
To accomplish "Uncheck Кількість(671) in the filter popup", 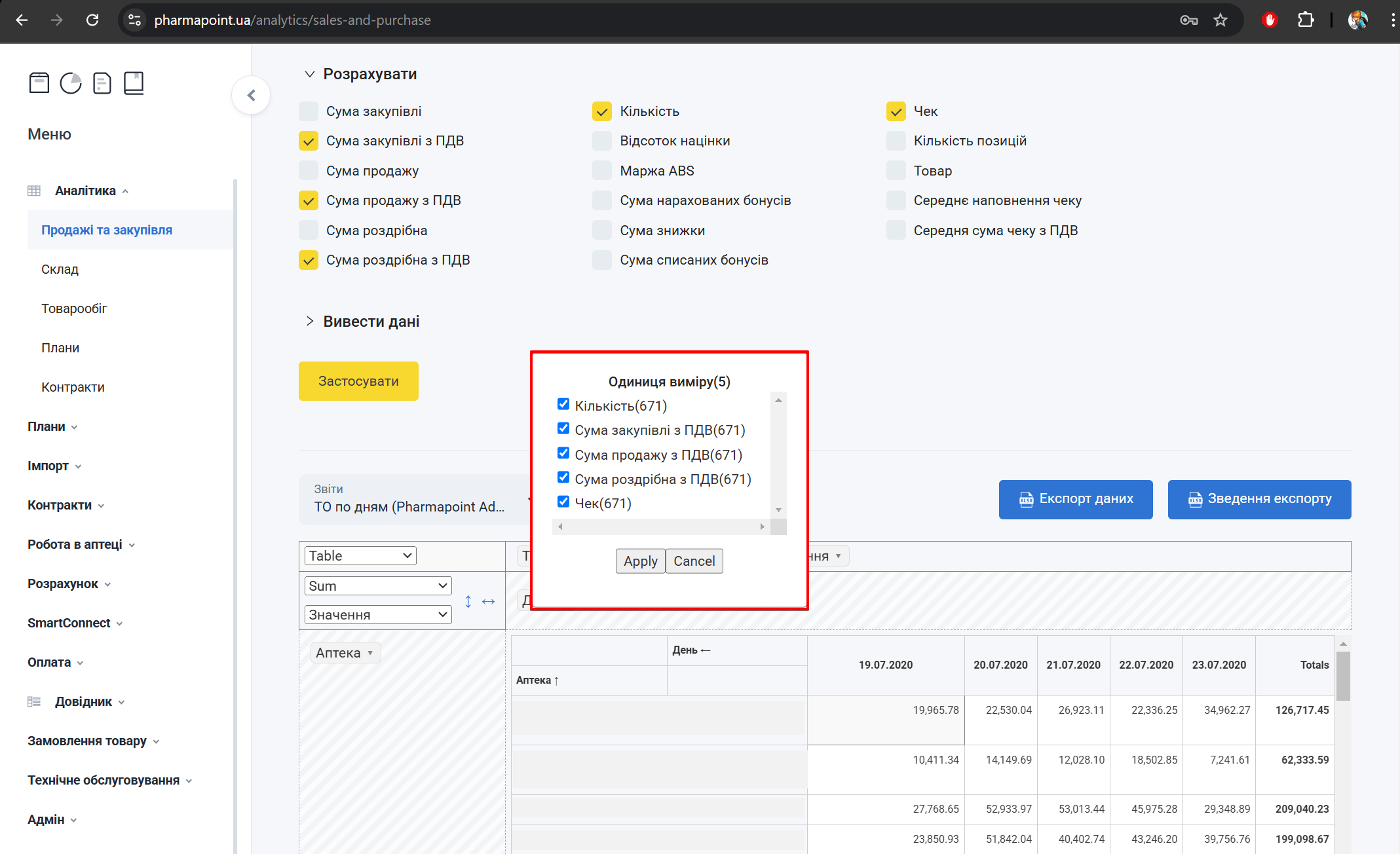I will [563, 404].
